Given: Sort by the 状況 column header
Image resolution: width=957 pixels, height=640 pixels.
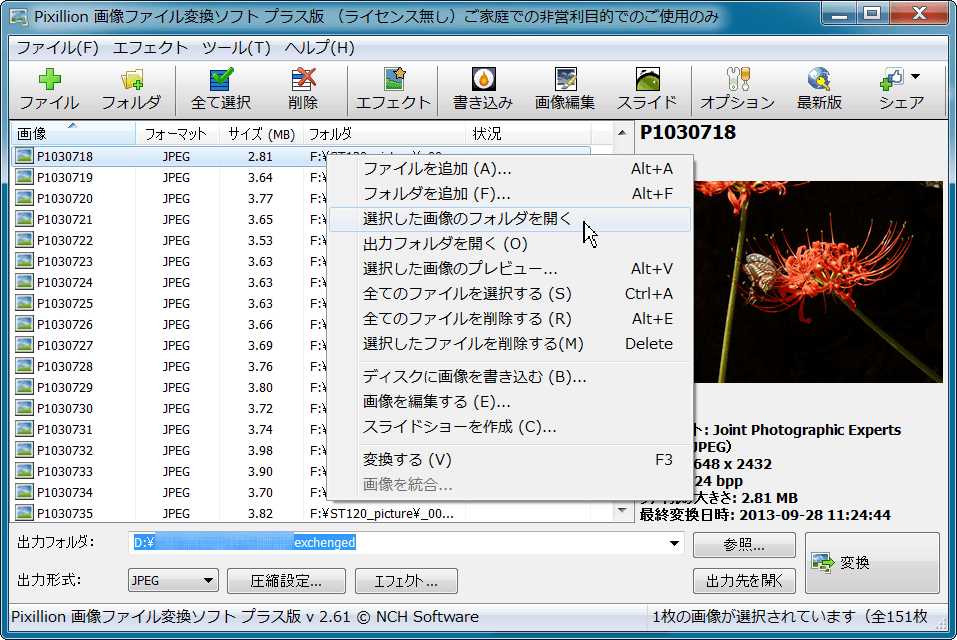Looking at the screenshot, I should [x=529, y=134].
